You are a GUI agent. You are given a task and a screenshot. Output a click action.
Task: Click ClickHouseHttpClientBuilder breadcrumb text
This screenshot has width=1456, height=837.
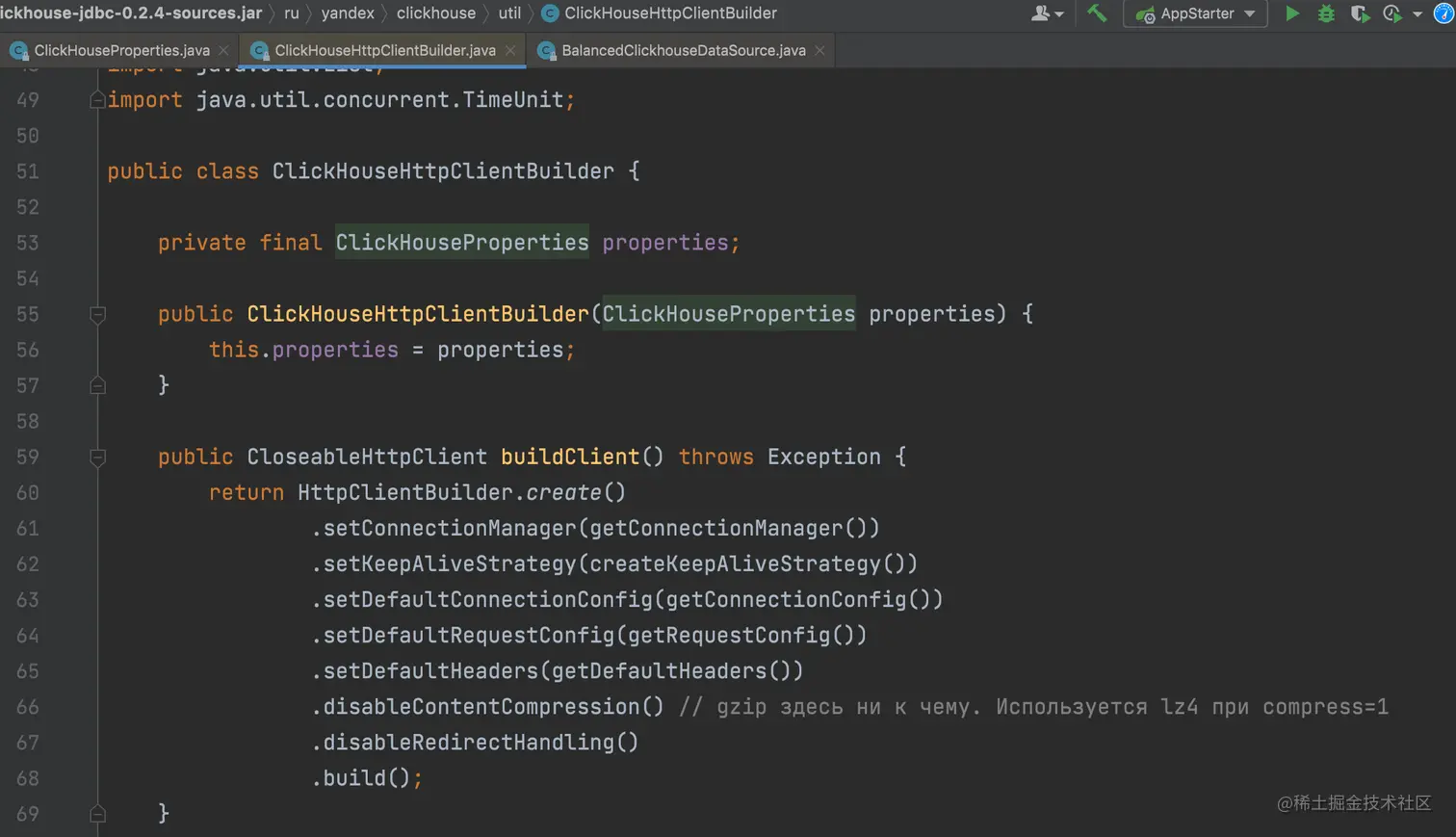pyautogui.click(x=670, y=13)
